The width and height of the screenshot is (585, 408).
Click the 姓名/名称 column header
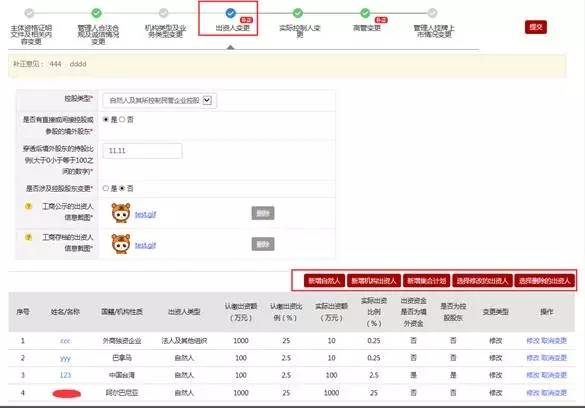(65, 312)
